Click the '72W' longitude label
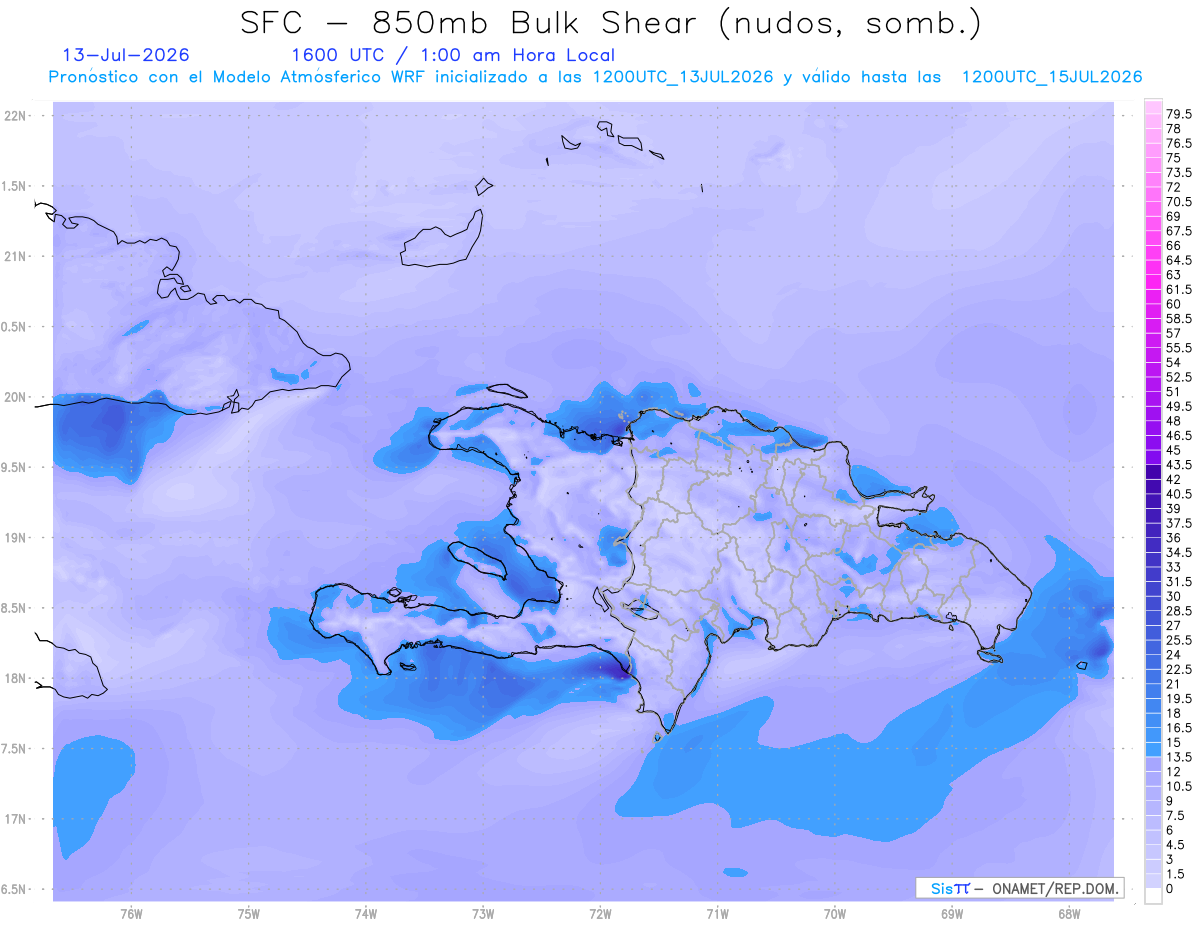This screenshot has width=1200, height=927. point(600,914)
